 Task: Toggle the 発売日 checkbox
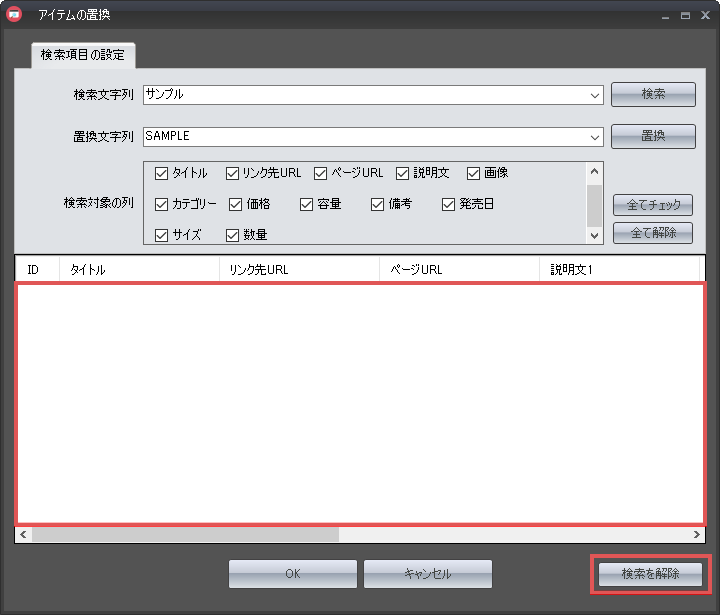point(449,204)
